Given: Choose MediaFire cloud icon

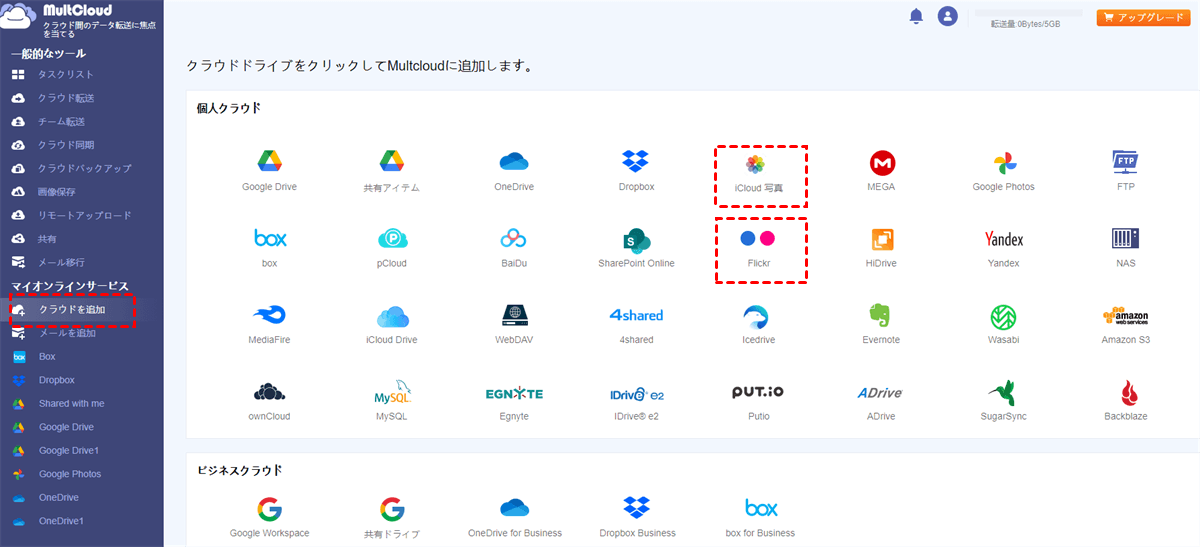Looking at the screenshot, I should tap(269, 315).
